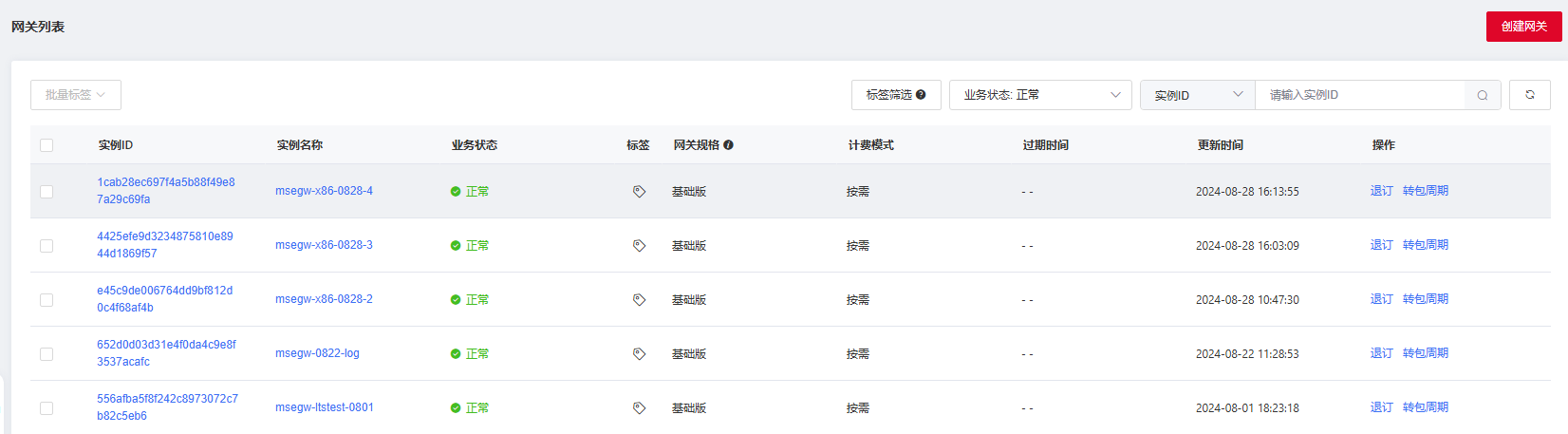Check the box for msegw-x86-0828-3

click(47, 246)
